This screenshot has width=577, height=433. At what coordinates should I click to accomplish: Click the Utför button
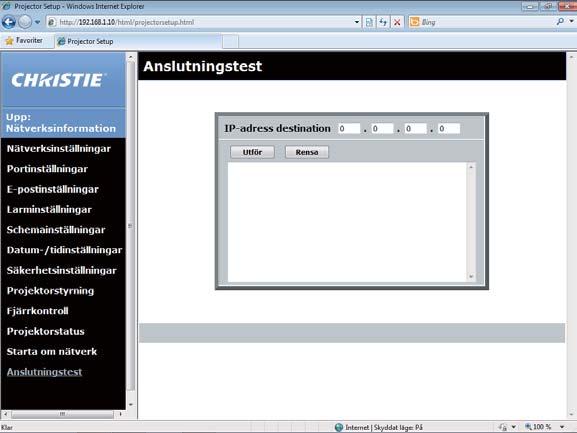[252, 152]
